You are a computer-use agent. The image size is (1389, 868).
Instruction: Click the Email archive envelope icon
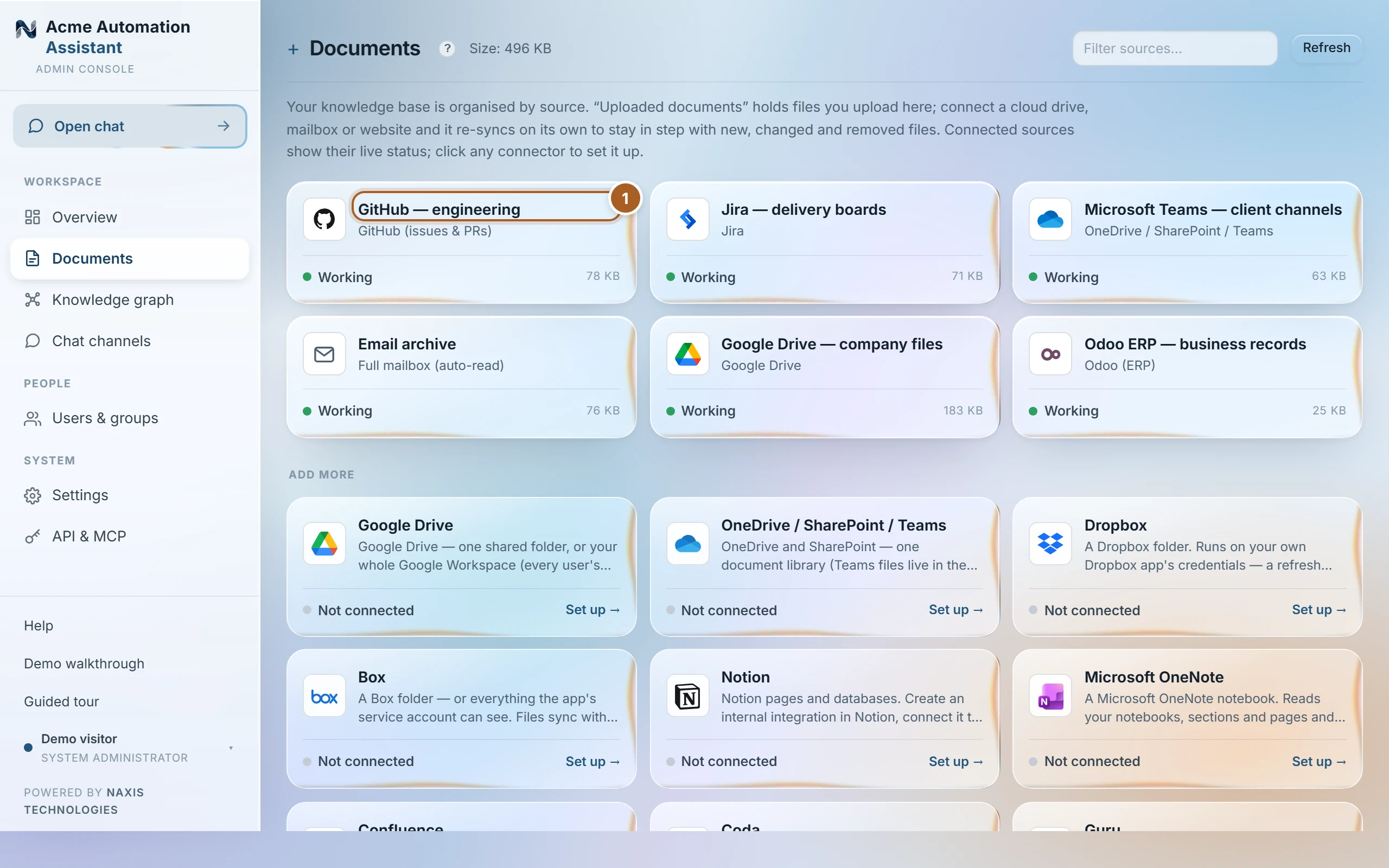click(x=324, y=354)
